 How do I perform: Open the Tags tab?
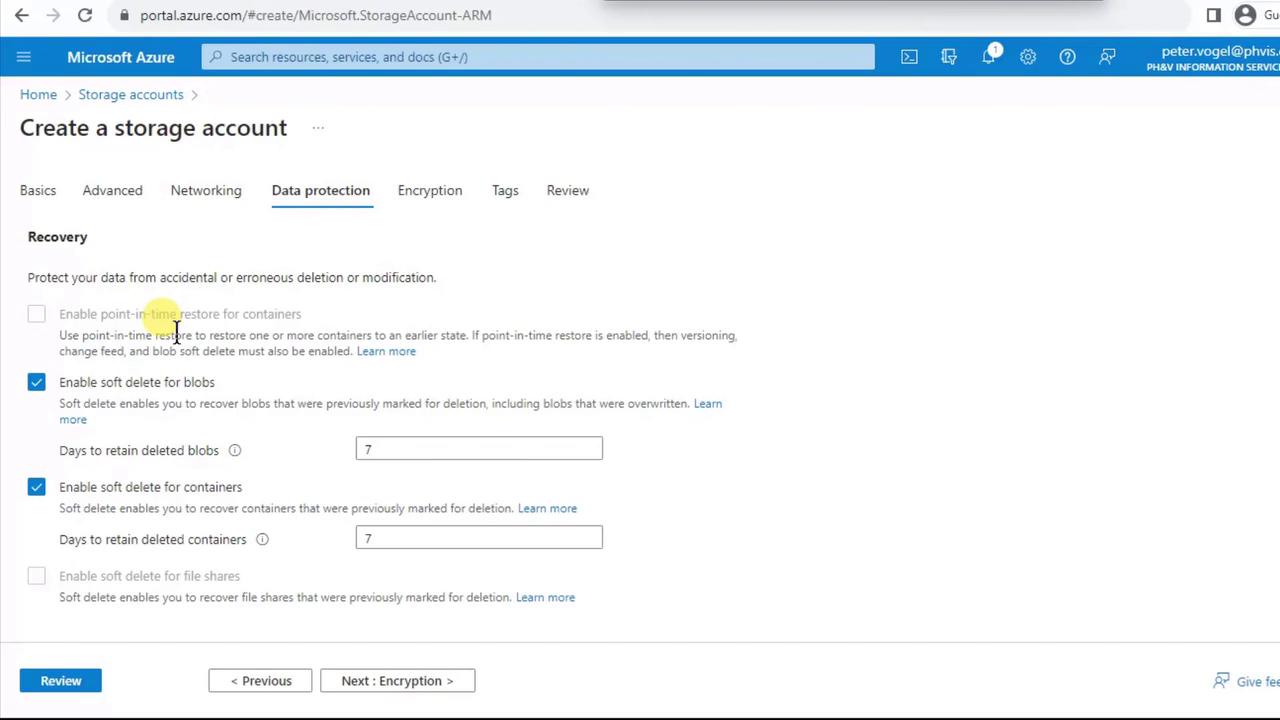pos(505,190)
